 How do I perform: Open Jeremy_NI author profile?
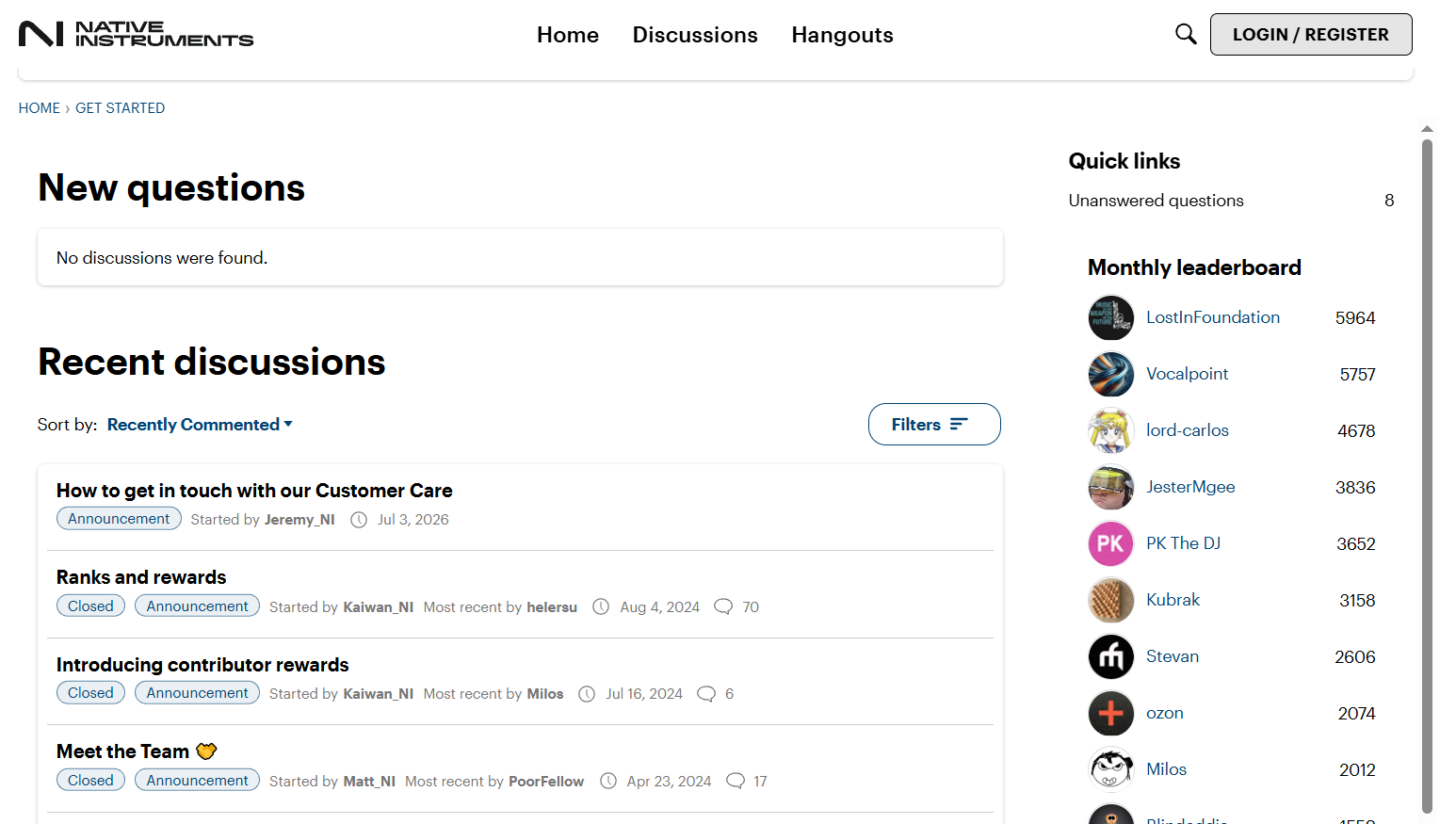299,520
